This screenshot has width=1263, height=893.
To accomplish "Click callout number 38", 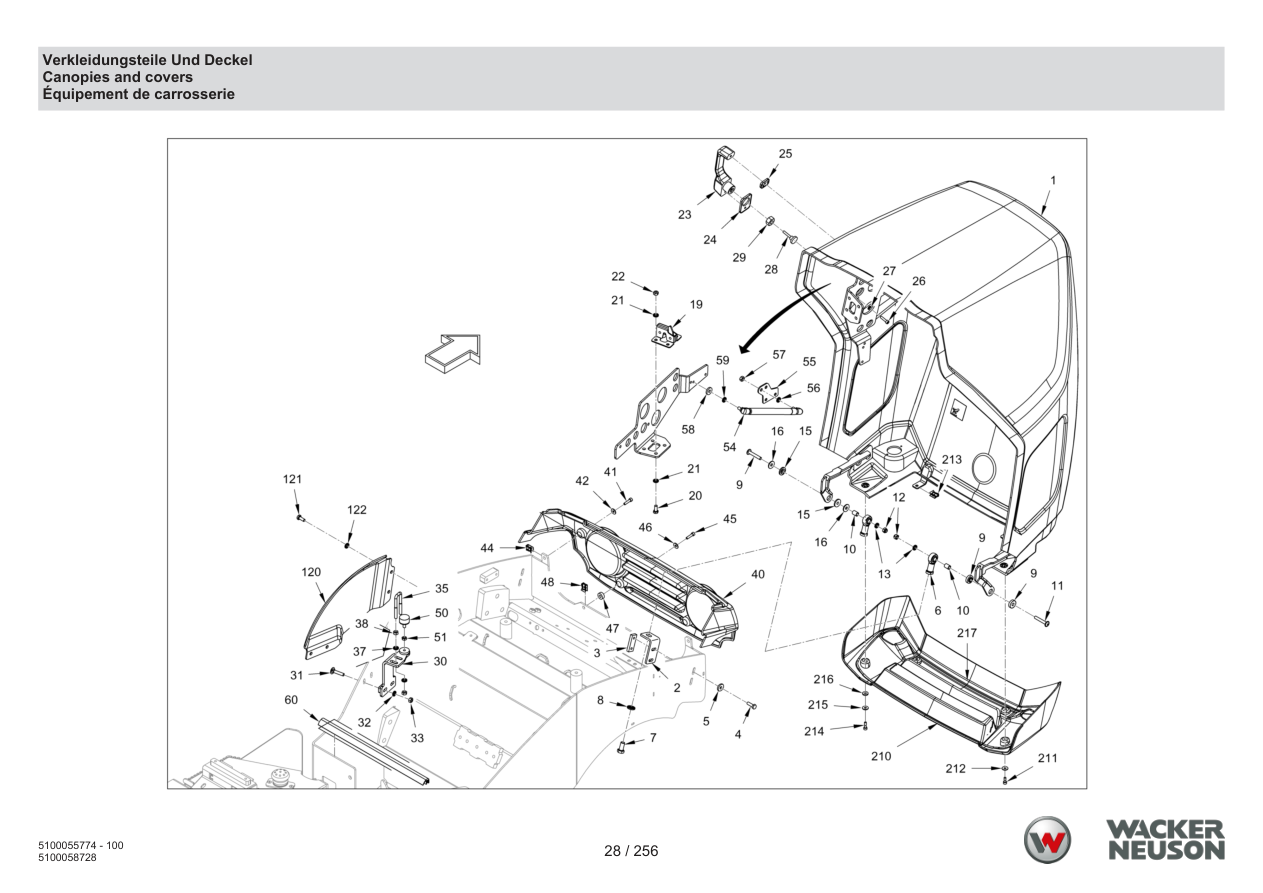I will [362, 623].
